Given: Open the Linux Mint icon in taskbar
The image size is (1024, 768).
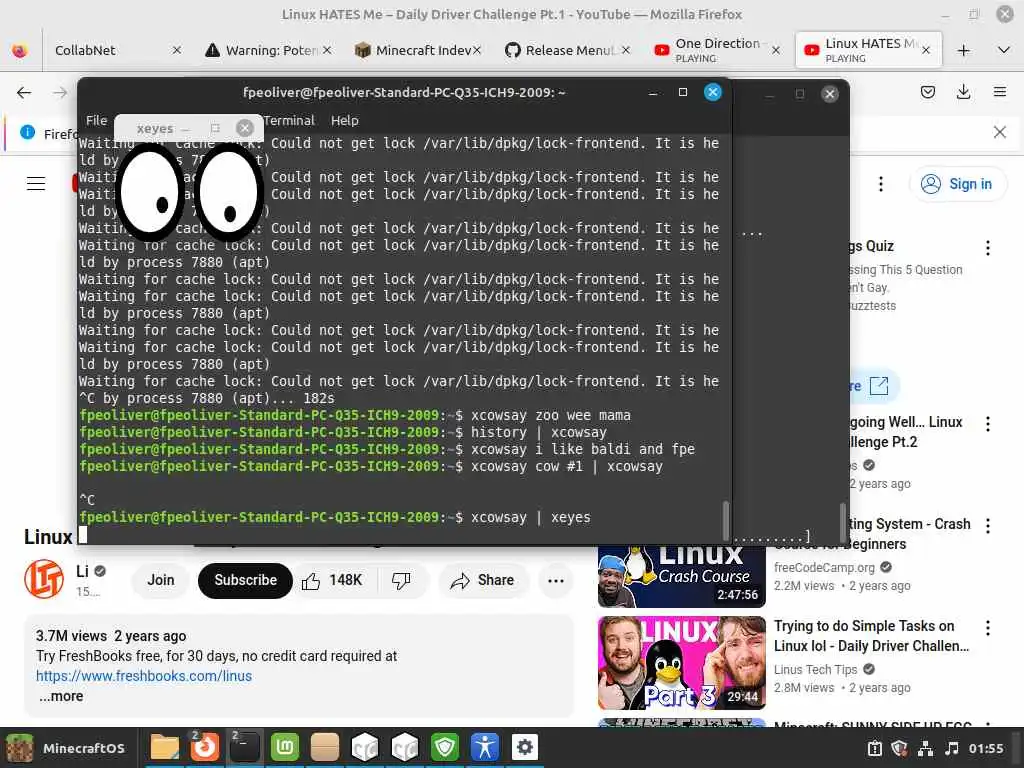Looking at the screenshot, I should click(285, 747).
